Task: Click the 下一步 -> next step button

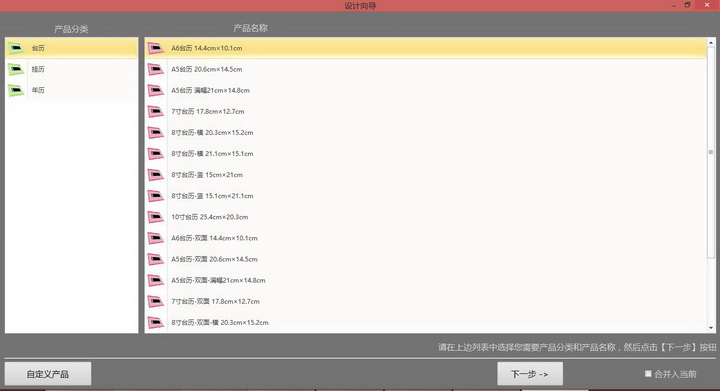Action: click(530, 374)
